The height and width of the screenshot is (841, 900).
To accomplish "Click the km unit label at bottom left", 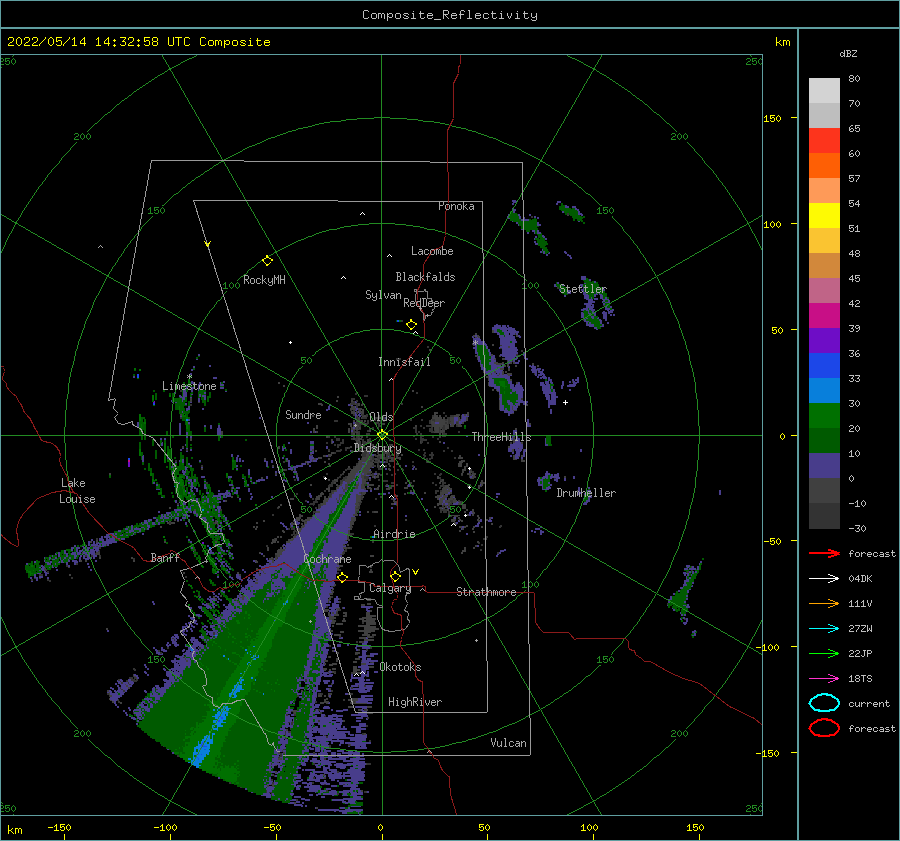I will coord(14,830).
